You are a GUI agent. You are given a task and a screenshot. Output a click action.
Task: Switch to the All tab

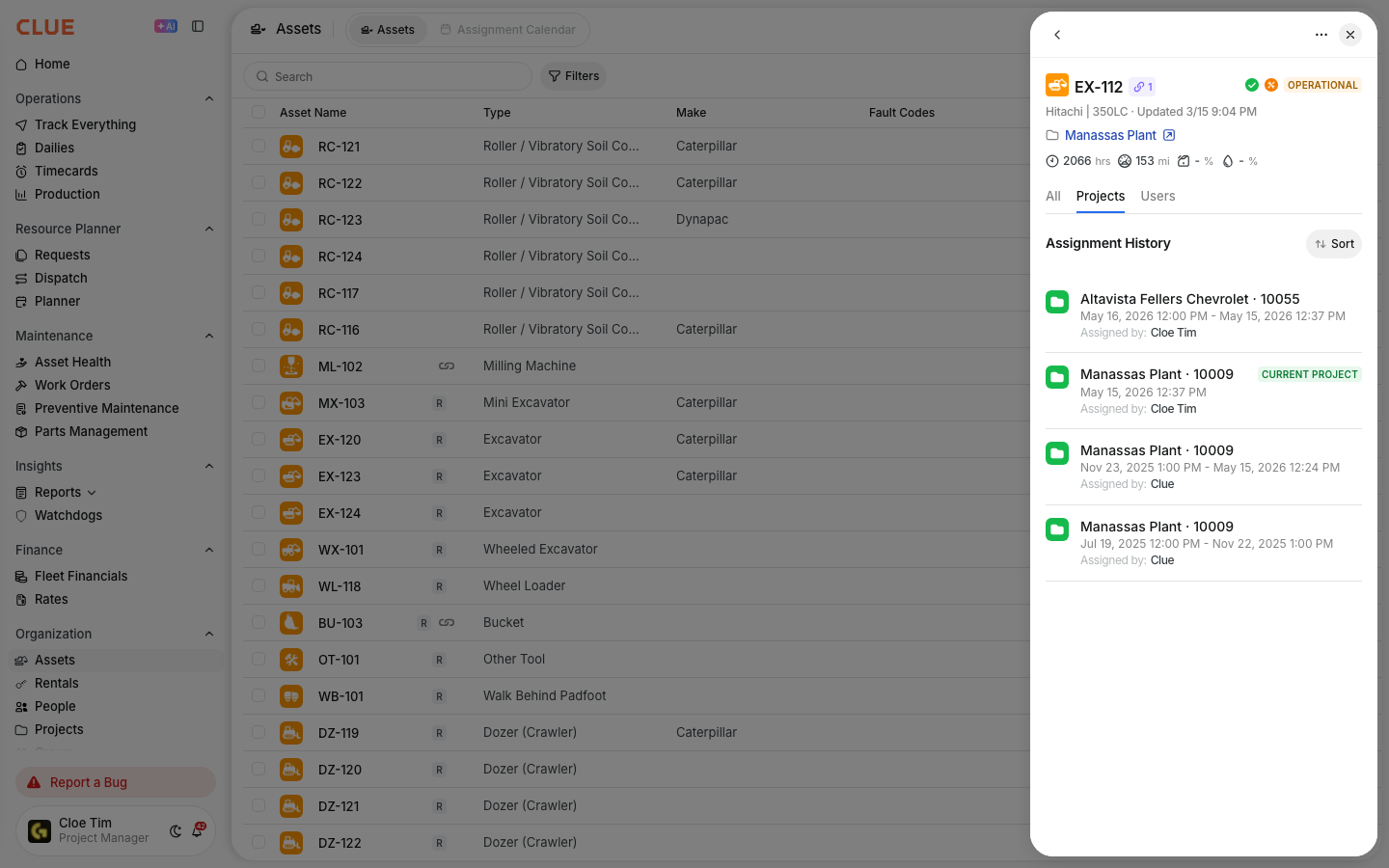tap(1053, 196)
